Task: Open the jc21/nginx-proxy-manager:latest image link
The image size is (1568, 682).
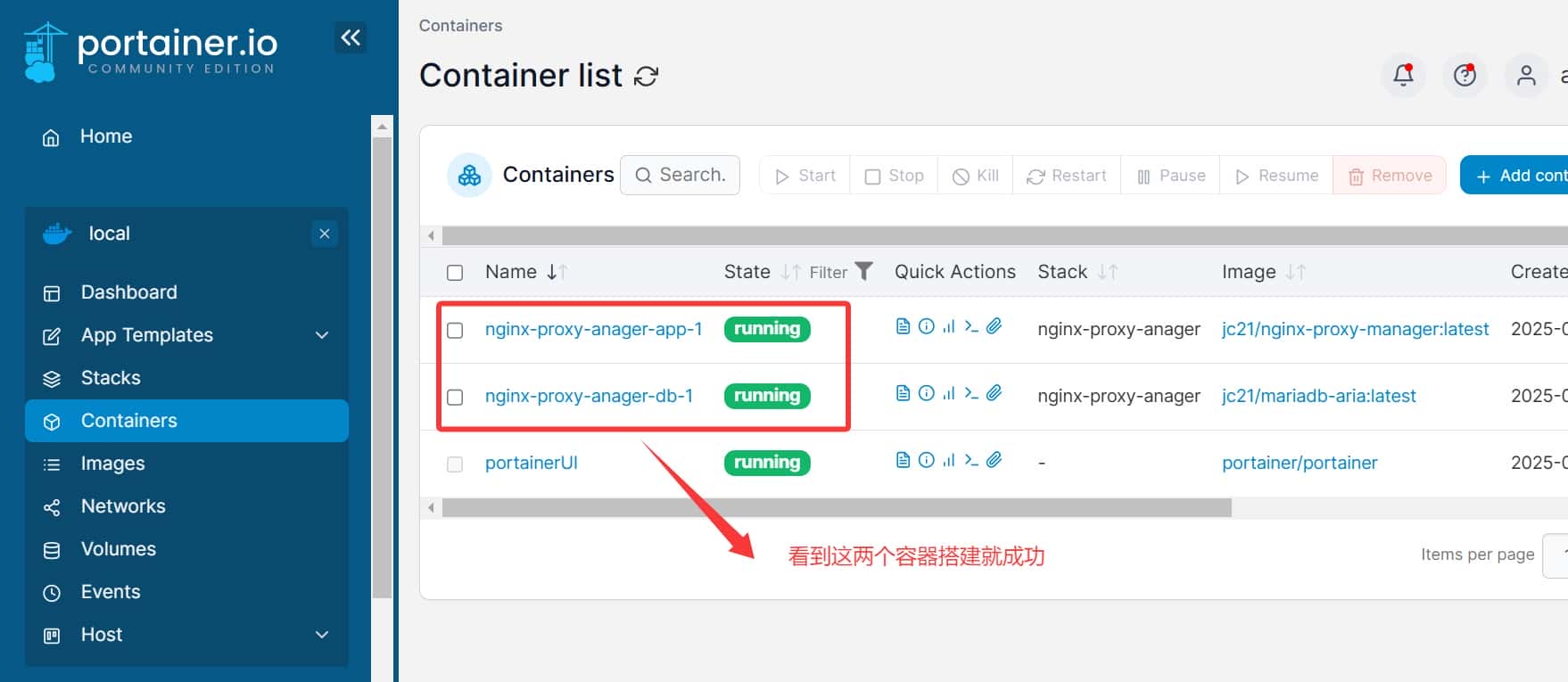Action: pos(1355,329)
